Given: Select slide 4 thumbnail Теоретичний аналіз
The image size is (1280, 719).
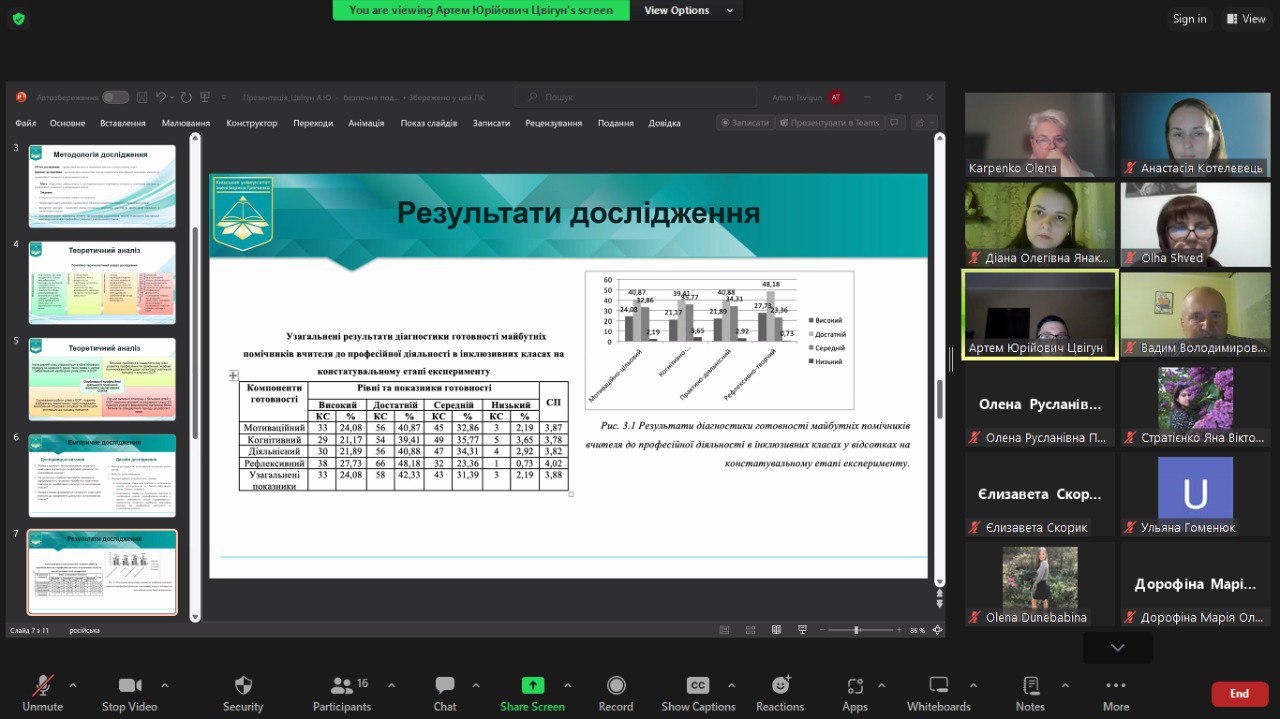Looking at the screenshot, I should coord(102,282).
